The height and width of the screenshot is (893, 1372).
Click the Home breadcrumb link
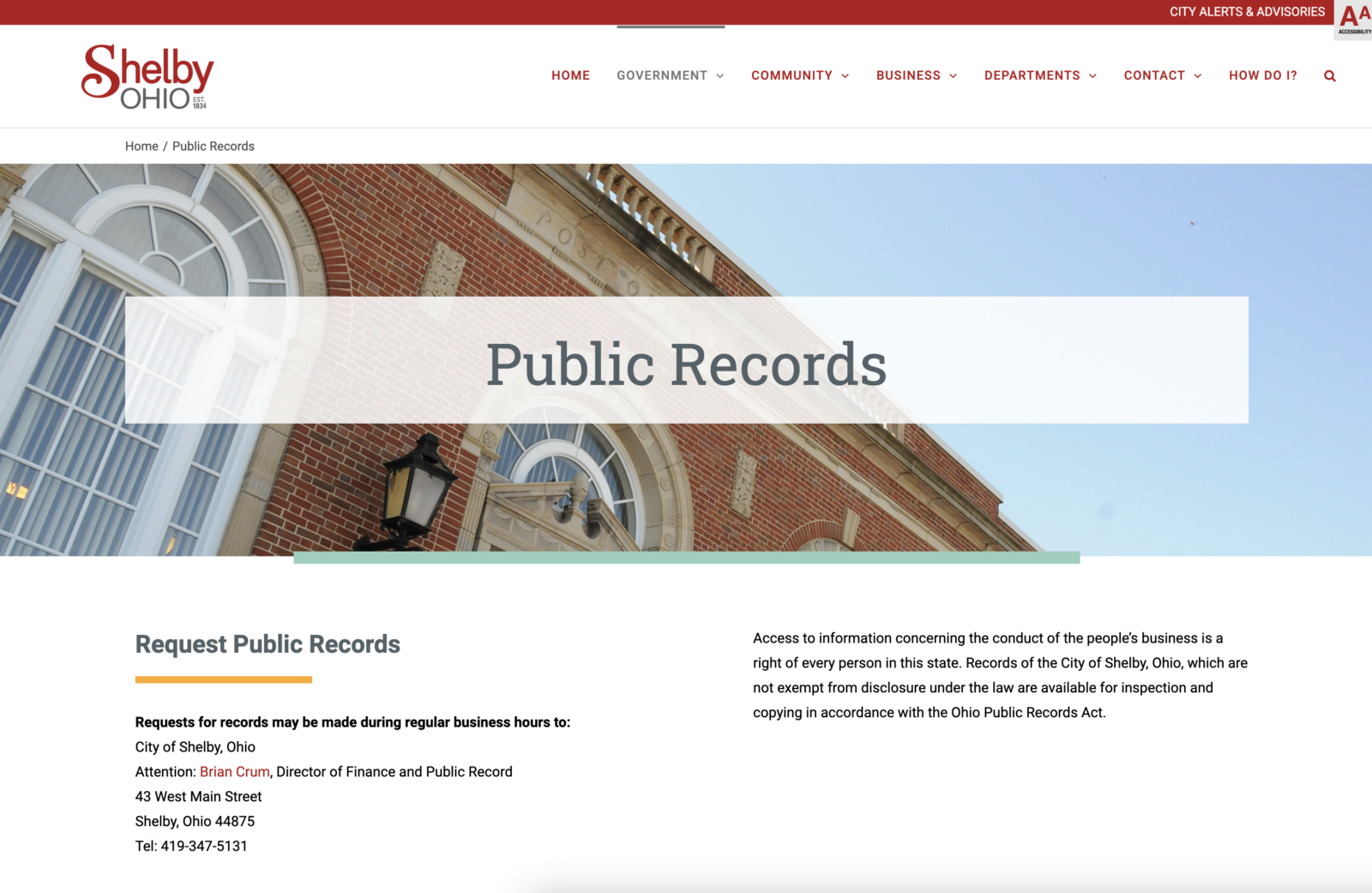[x=141, y=146]
